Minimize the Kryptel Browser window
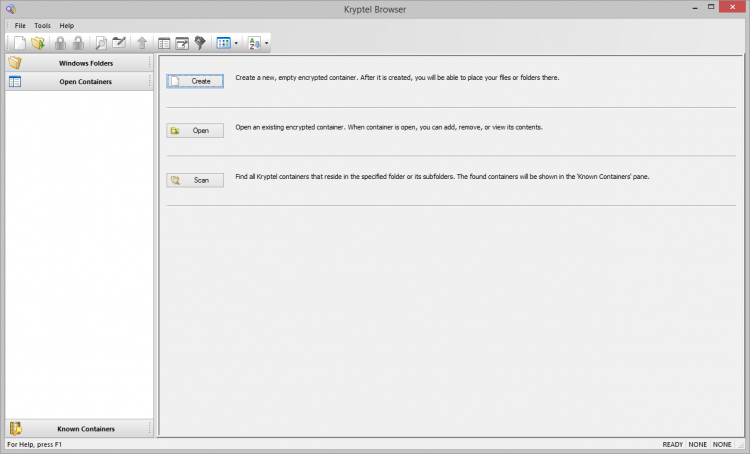 (695, 7)
